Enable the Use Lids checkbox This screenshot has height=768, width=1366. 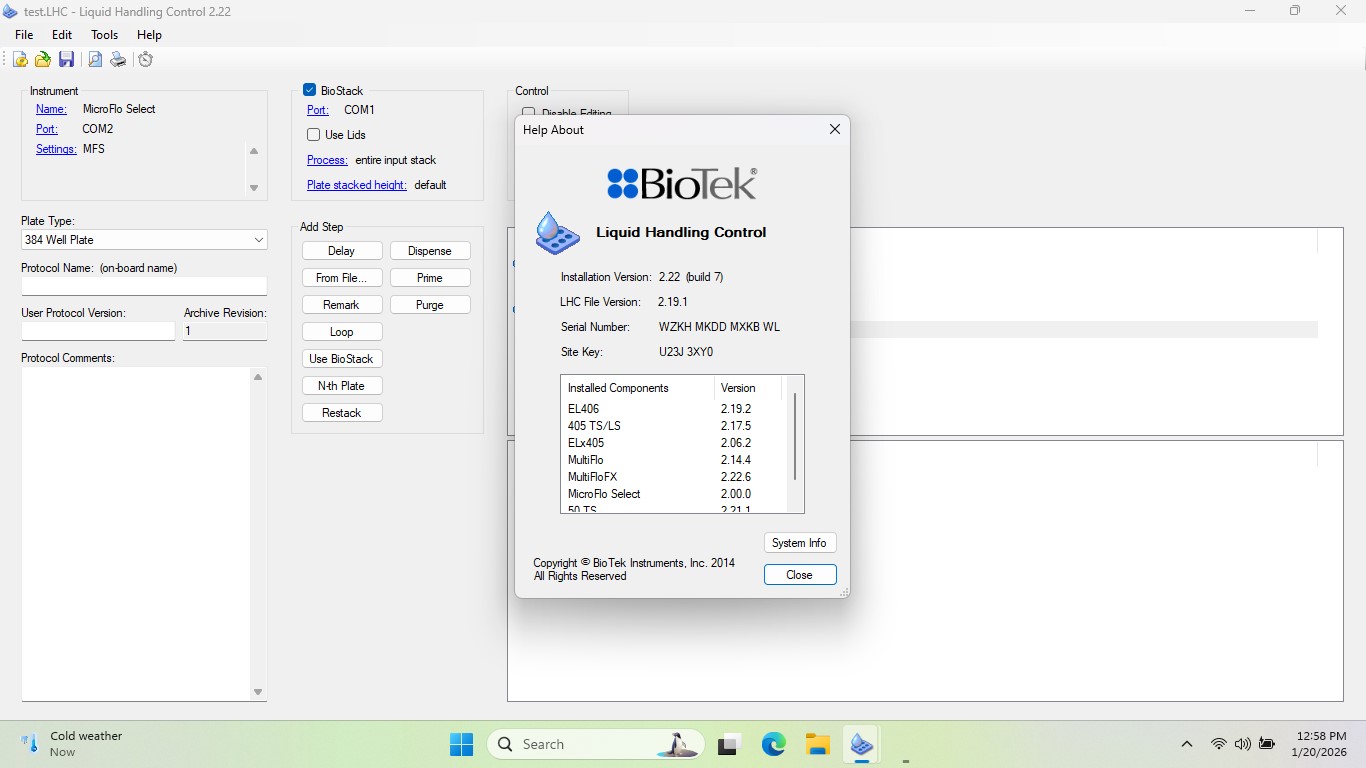pos(314,134)
